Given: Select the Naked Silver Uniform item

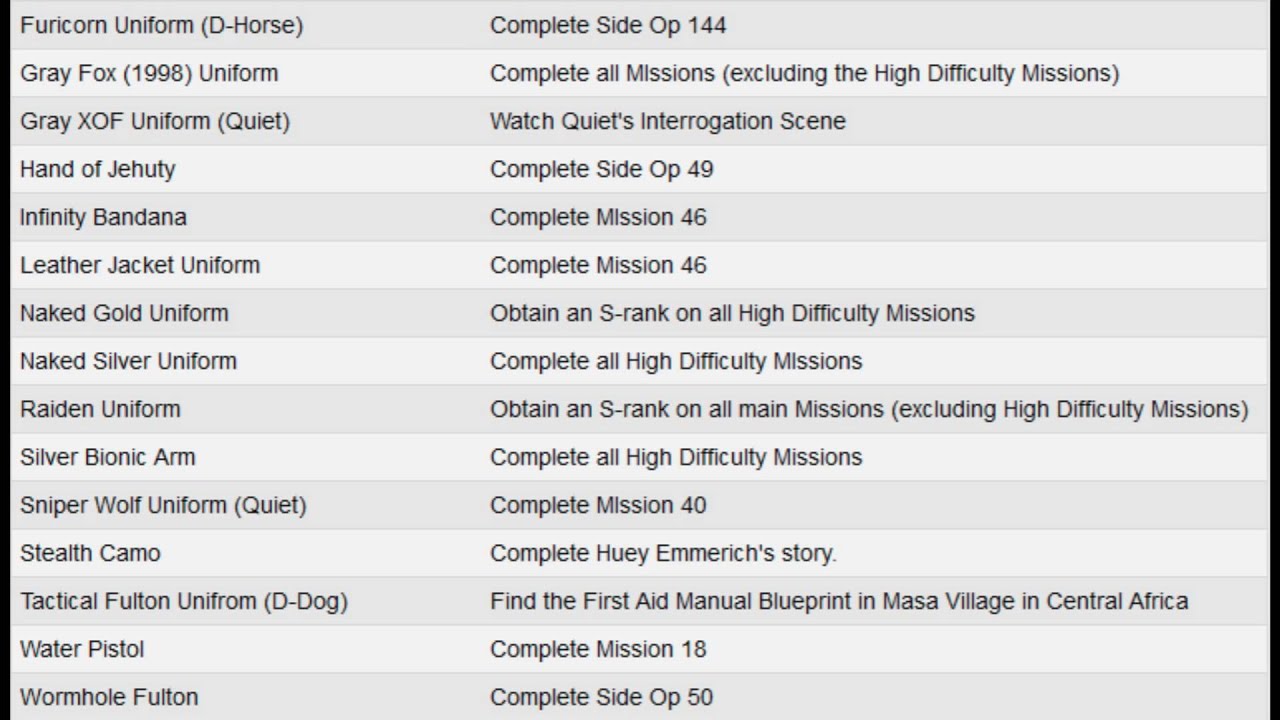Looking at the screenshot, I should coord(128,362).
